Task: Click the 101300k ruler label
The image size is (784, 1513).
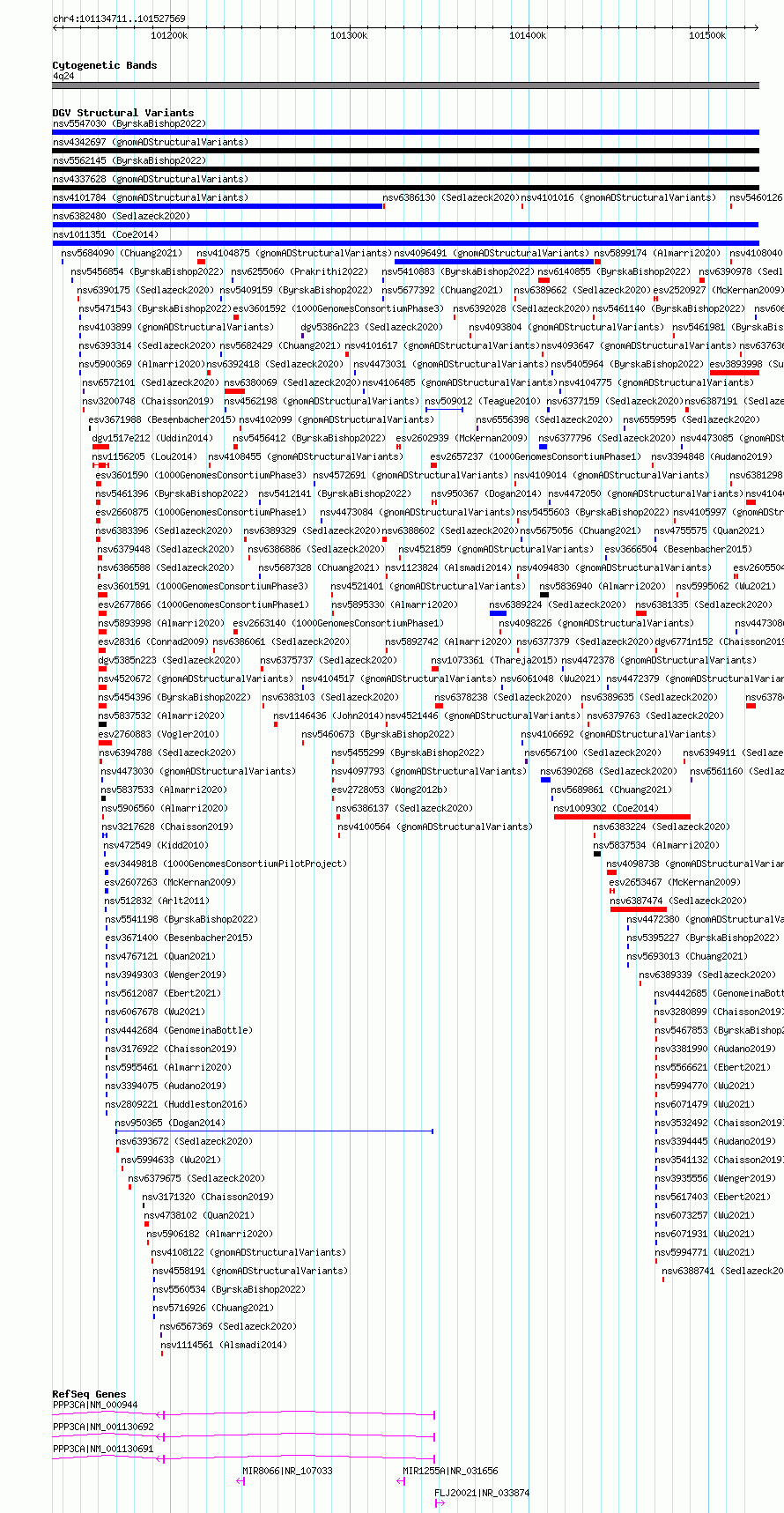Action: [349, 35]
